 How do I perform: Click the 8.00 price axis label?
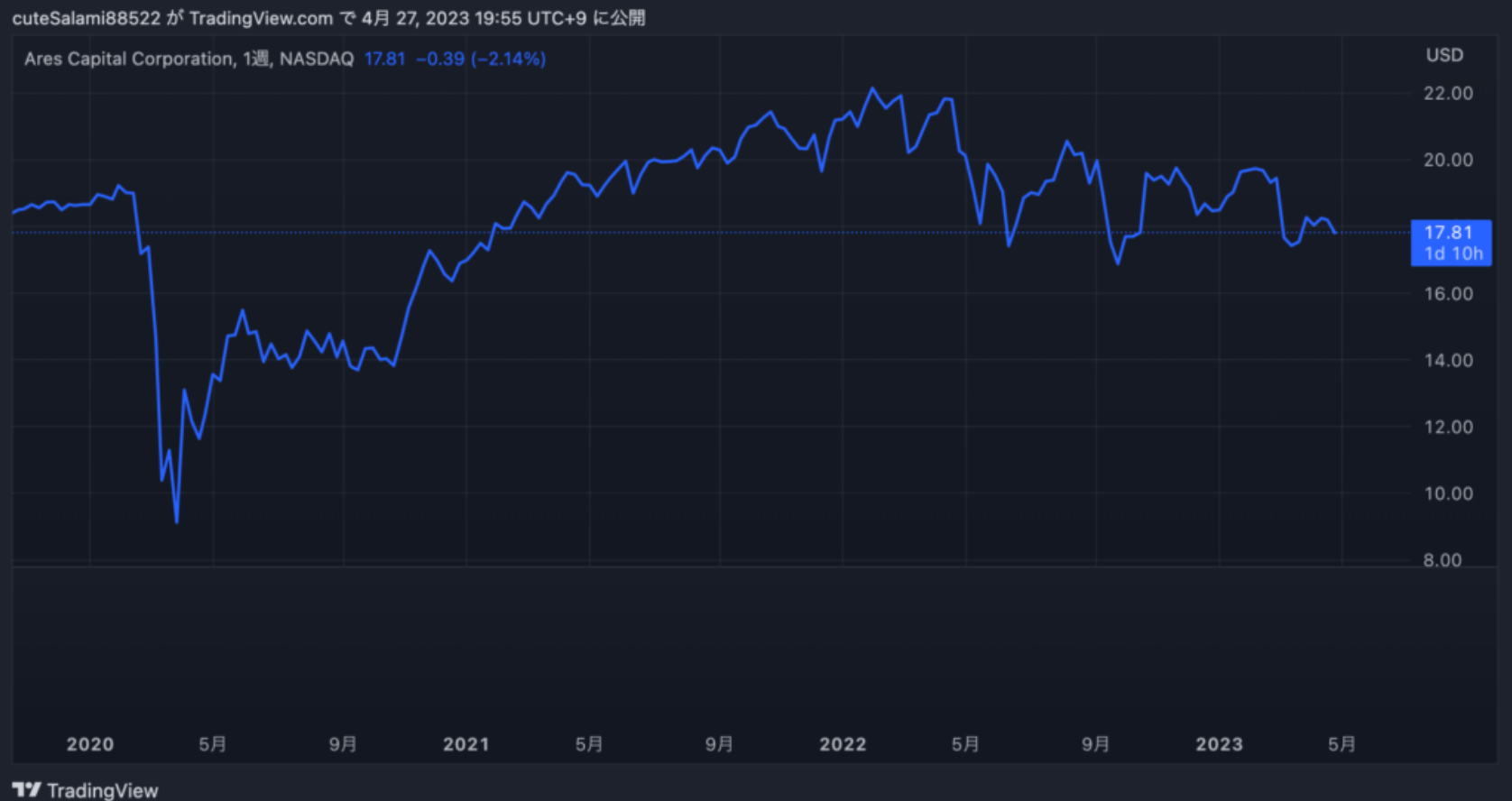pos(1443,559)
